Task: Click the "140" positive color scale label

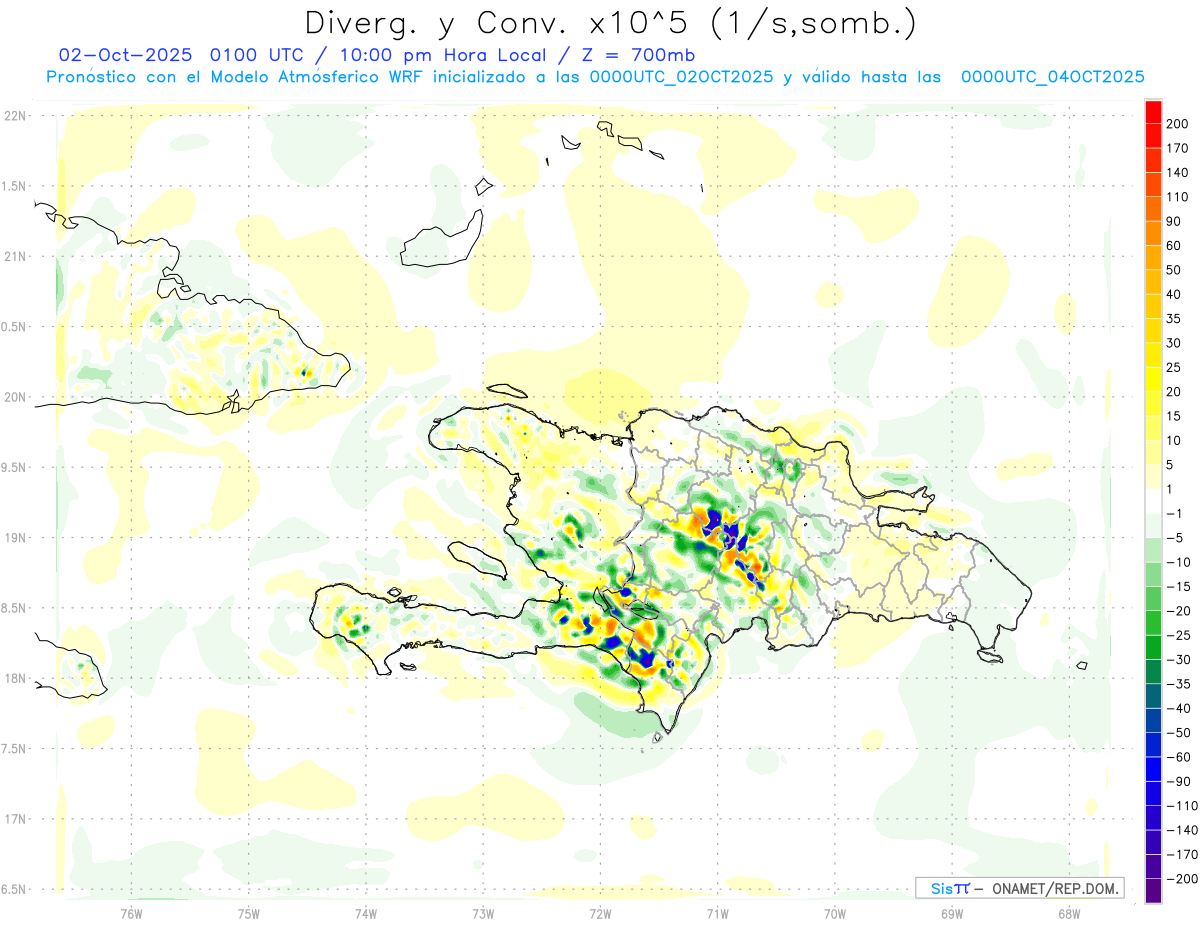Action: pyautogui.click(x=1177, y=173)
